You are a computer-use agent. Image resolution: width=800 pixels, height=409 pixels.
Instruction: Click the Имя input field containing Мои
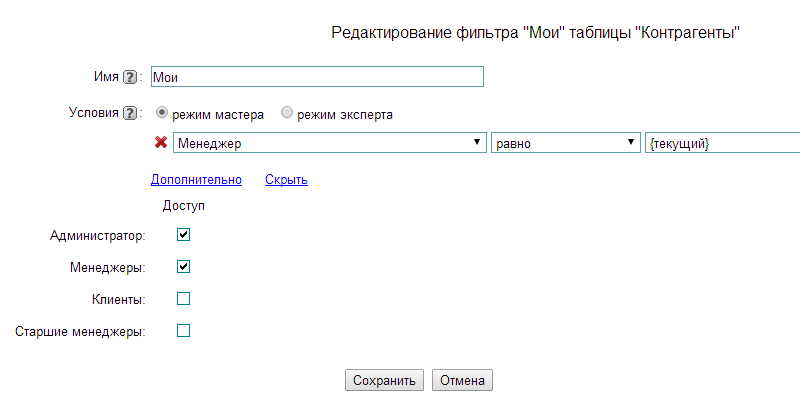317,76
